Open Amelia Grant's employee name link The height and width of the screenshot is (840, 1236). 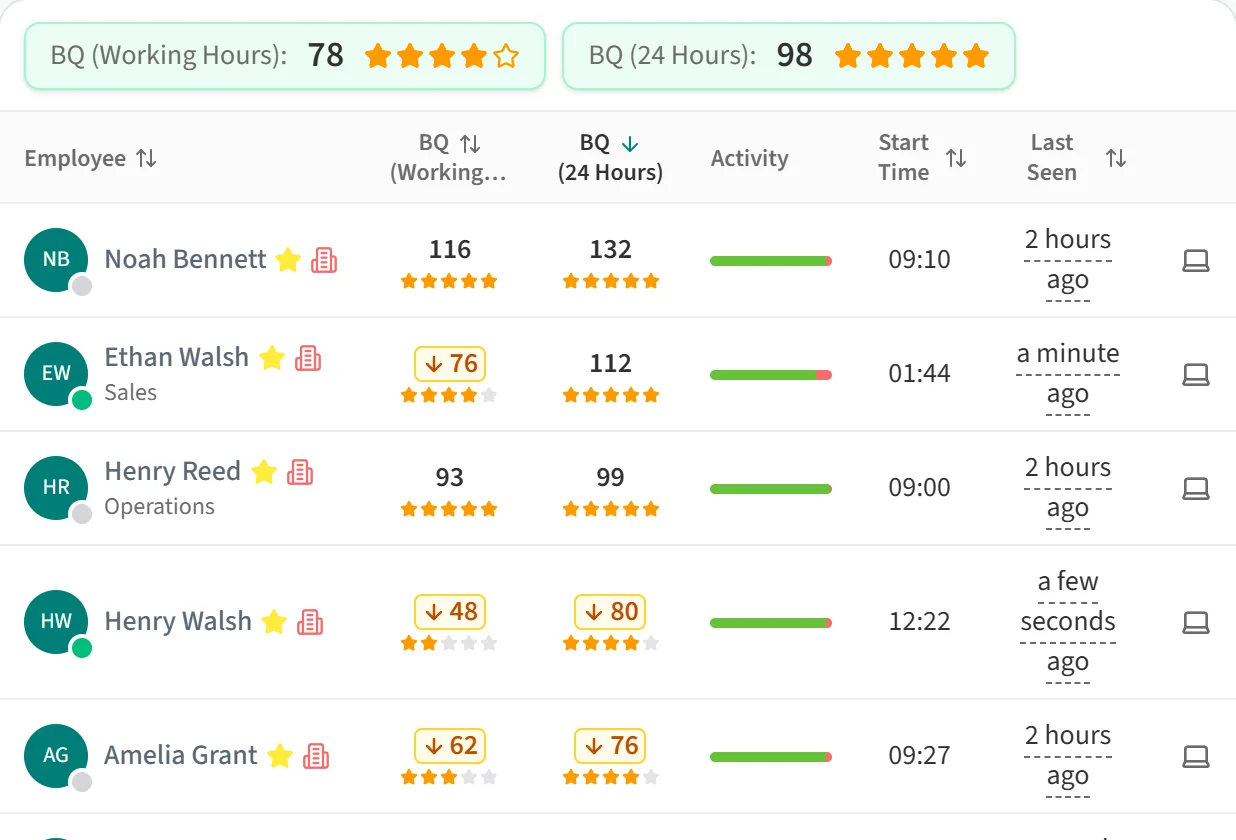(x=181, y=756)
